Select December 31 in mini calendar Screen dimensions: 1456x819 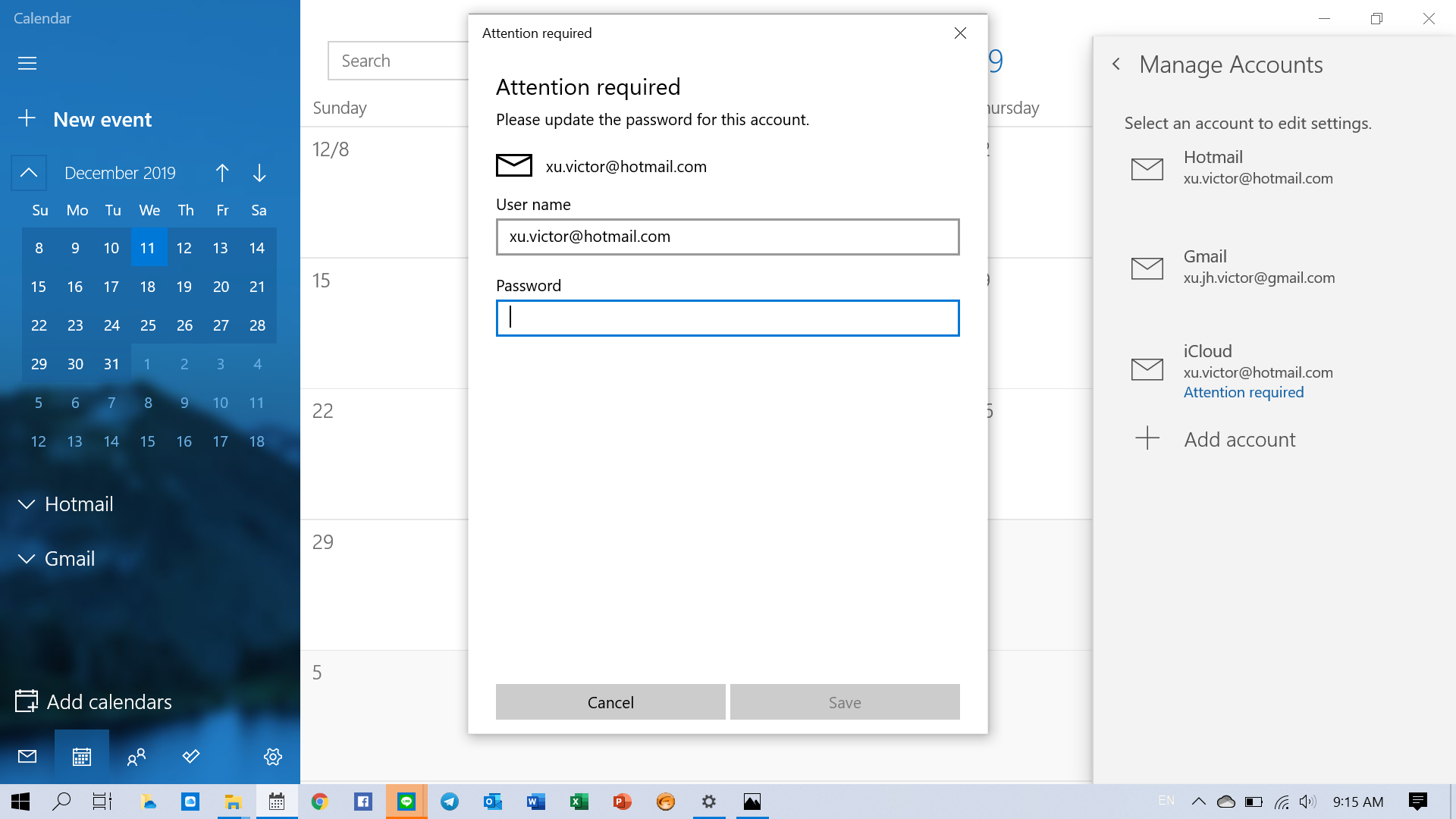click(x=111, y=364)
